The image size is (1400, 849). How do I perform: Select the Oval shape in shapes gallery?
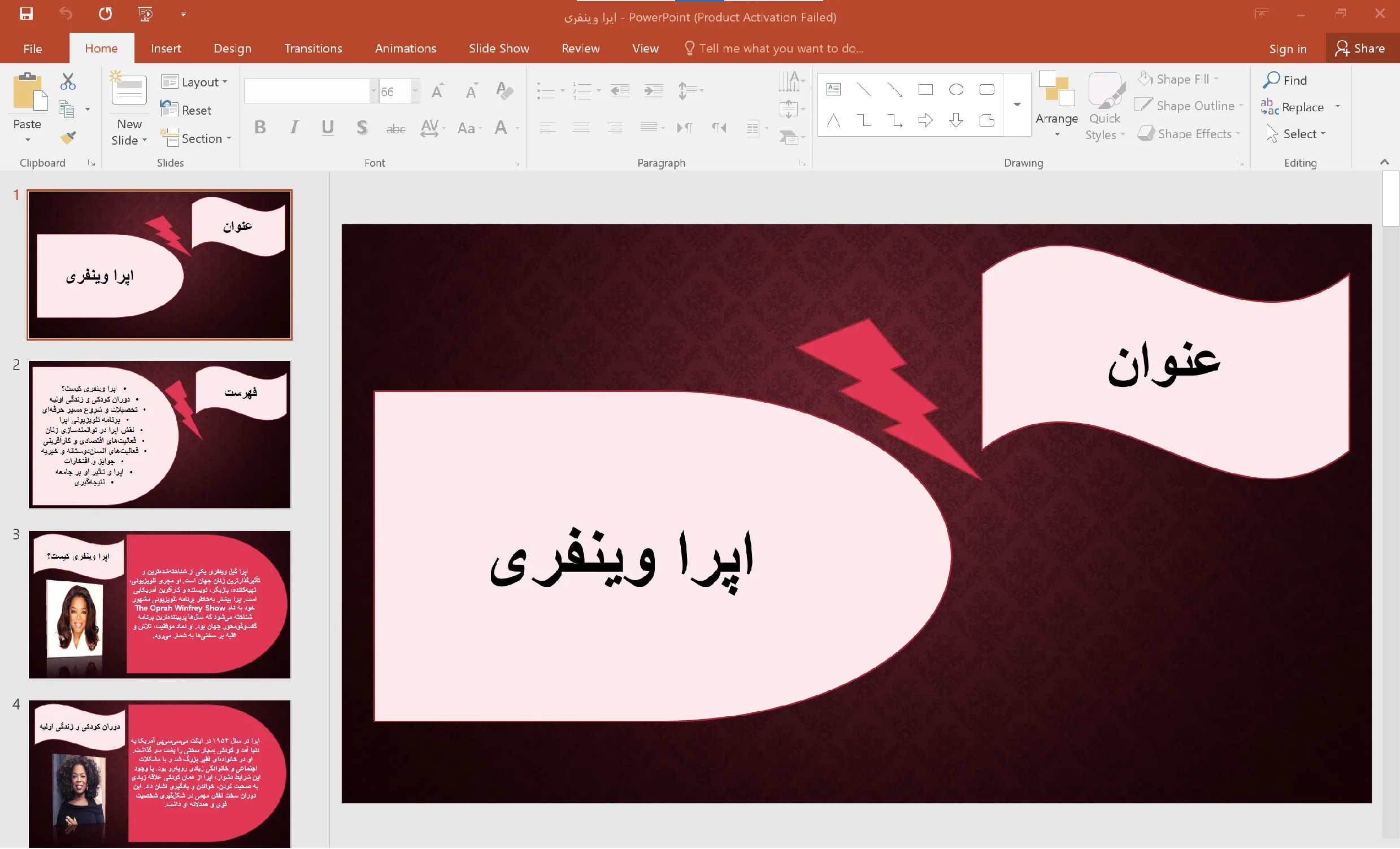(956, 90)
